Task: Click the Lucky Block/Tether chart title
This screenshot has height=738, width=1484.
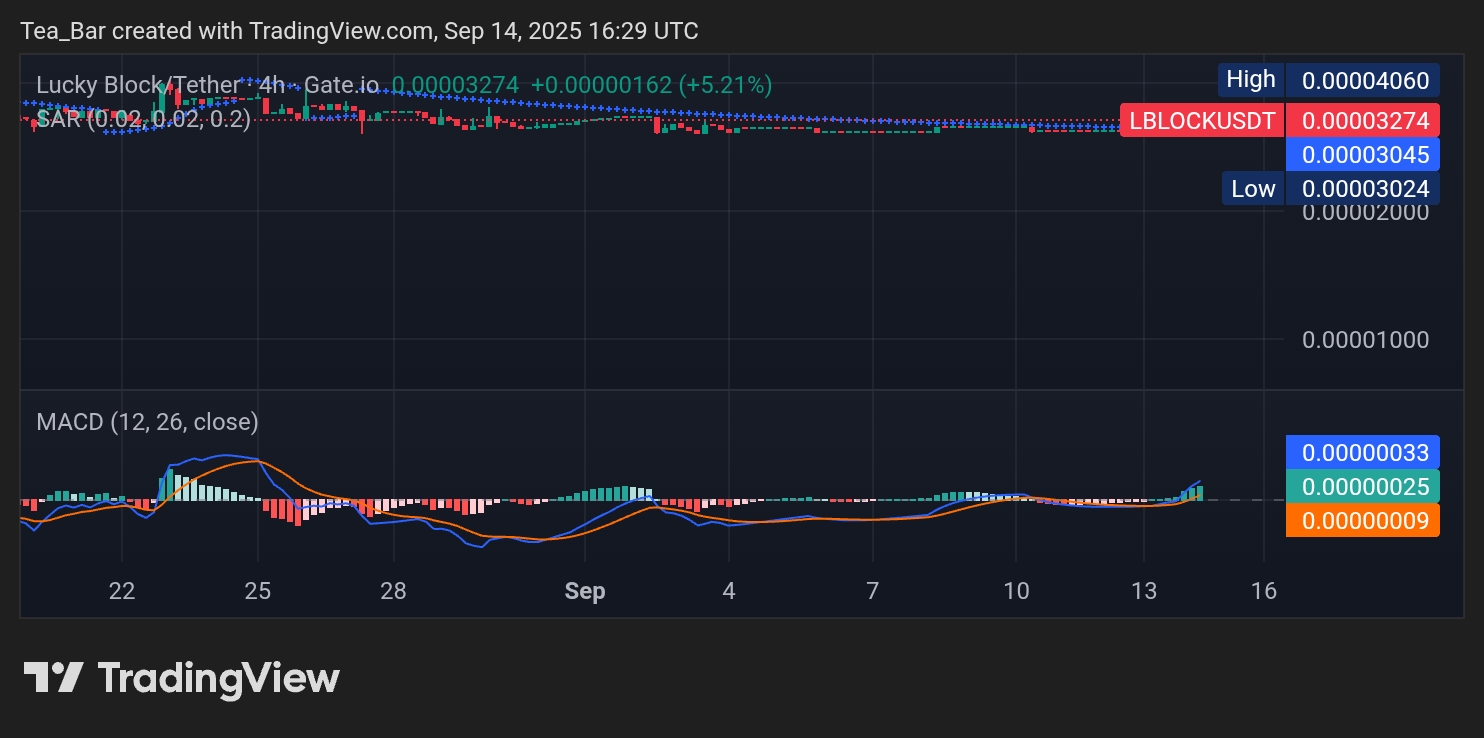Action: pos(207,86)
